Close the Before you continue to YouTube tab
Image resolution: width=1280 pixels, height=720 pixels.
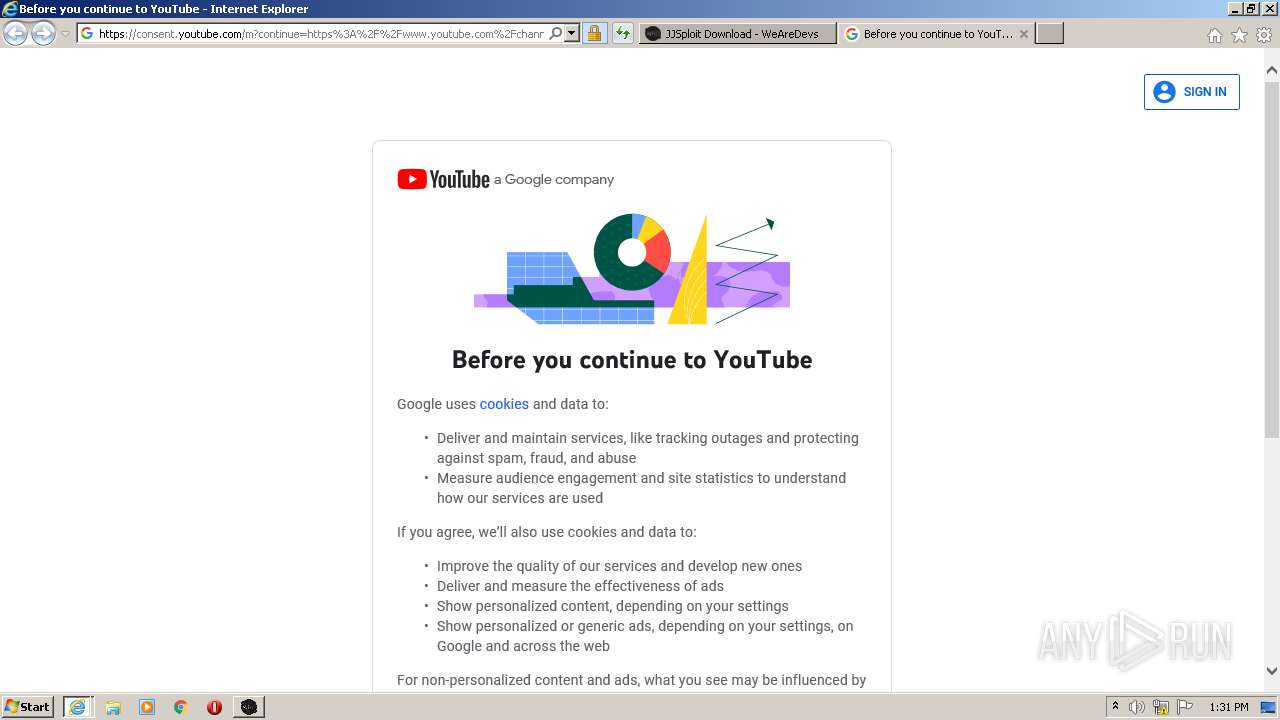(x=1024, y=34)
